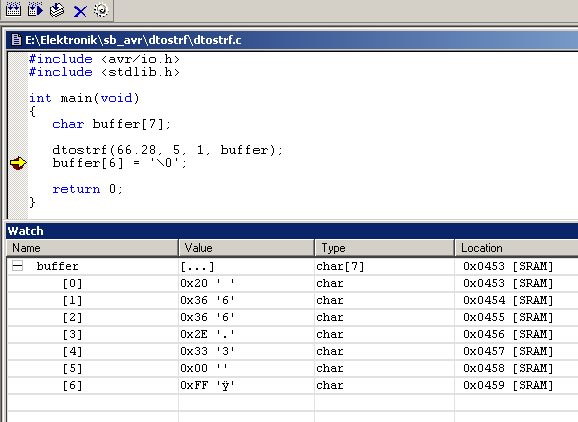Click the Location column header
This screenshot has height=422, width=578.
516,248
